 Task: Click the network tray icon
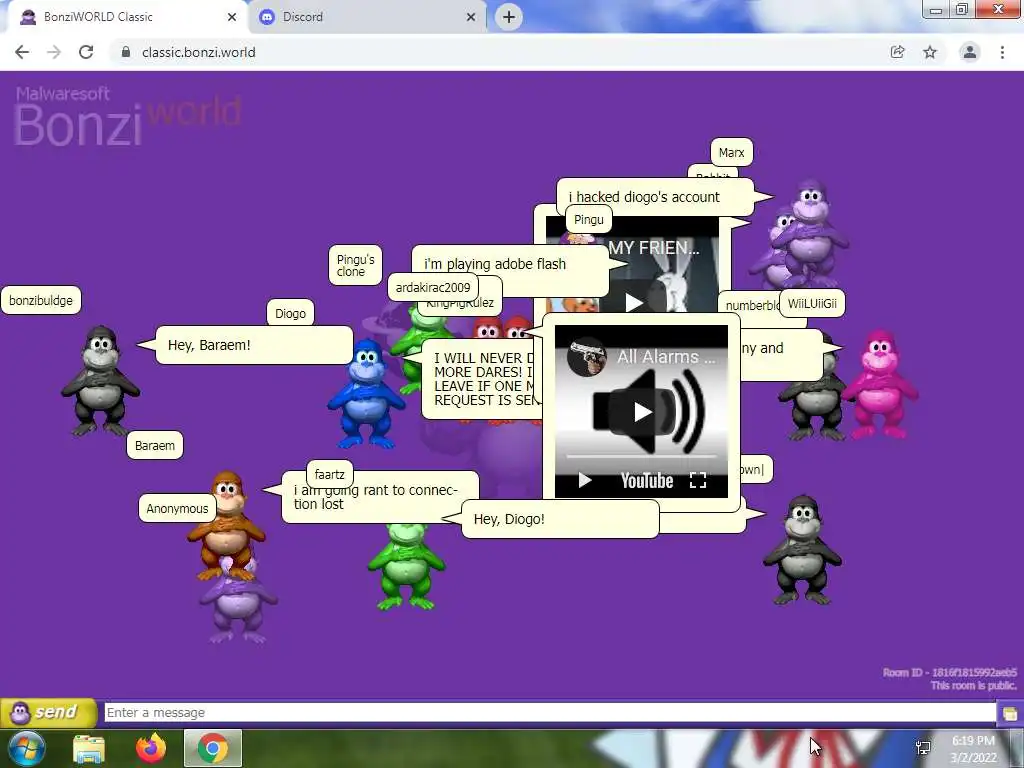pos(923,748)
